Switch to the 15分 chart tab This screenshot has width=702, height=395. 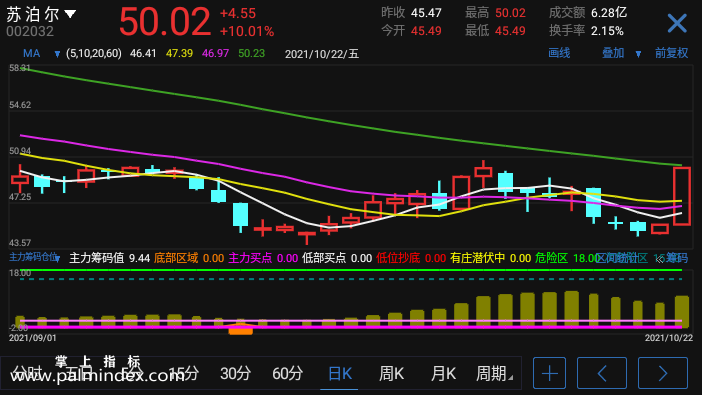point(184,373)
